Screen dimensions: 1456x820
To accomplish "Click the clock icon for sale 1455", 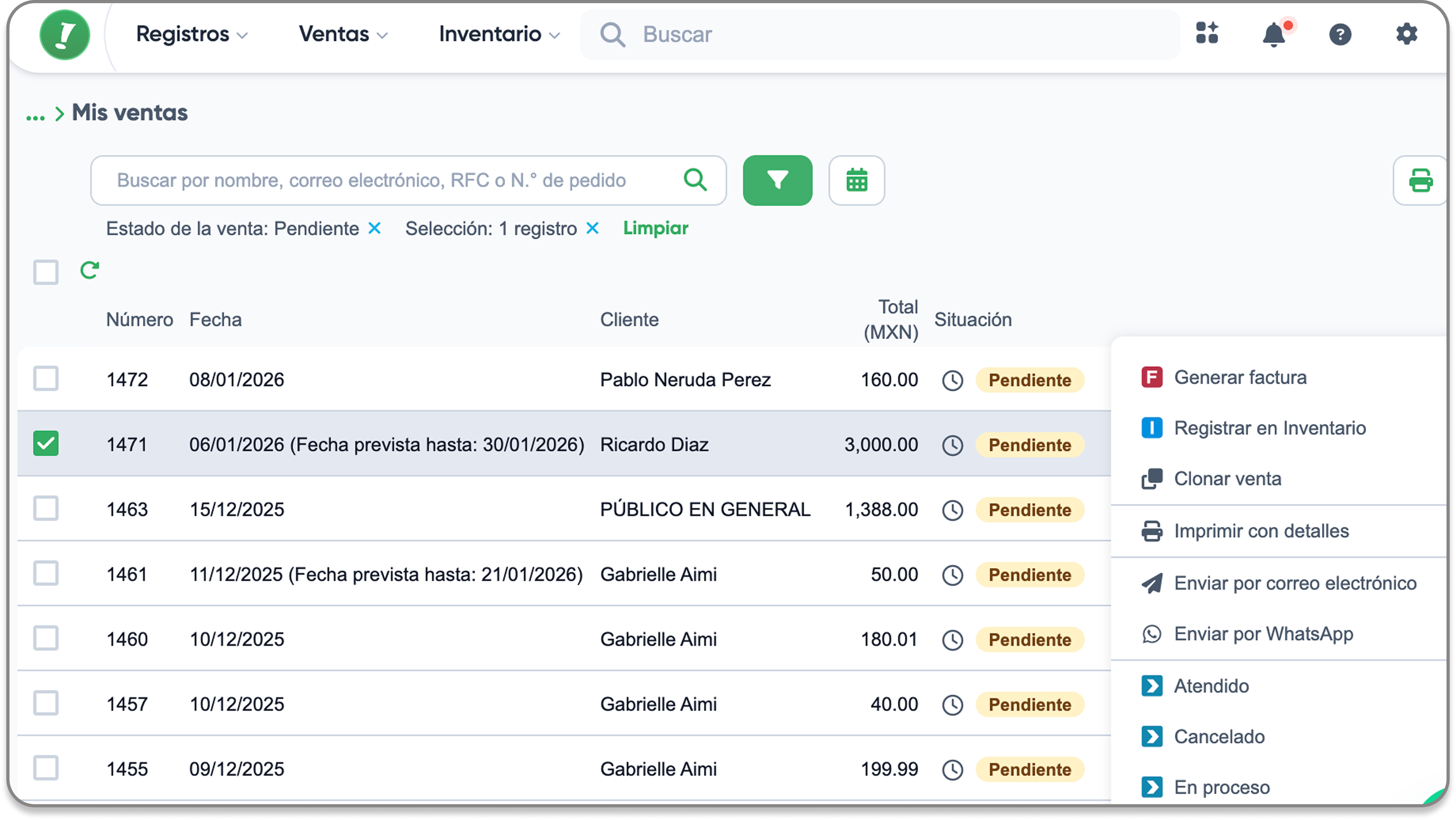I will [952, 770].
